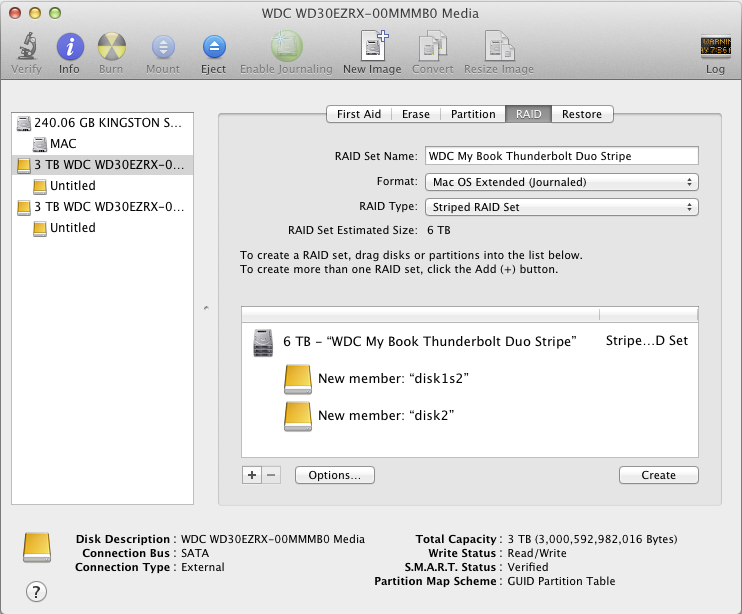
Task: Select the RAID tab
Action: (528, 114)
